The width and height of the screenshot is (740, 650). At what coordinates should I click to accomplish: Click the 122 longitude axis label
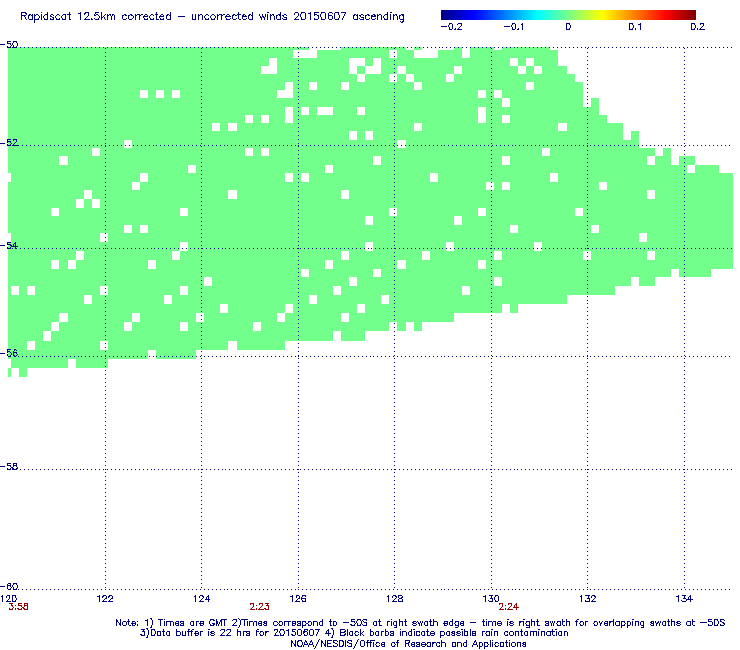[105, 599]
